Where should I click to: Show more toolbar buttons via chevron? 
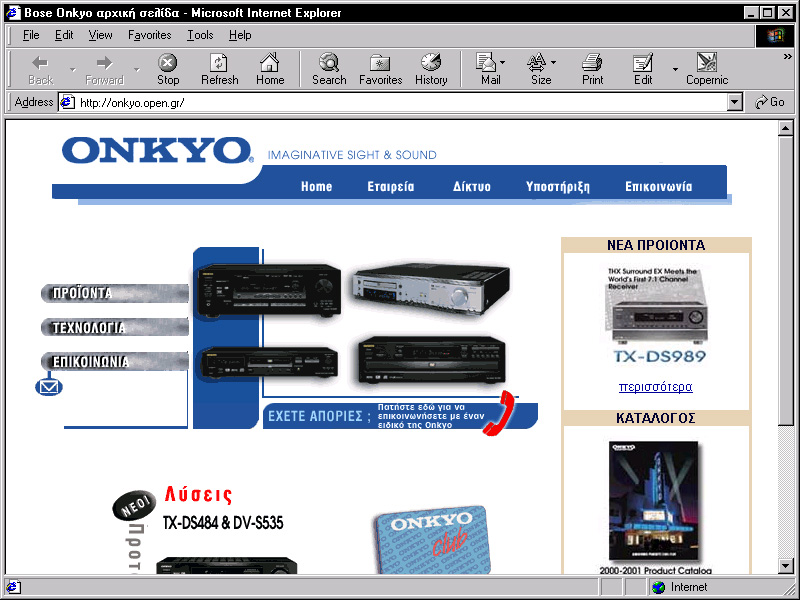(788, 57)
